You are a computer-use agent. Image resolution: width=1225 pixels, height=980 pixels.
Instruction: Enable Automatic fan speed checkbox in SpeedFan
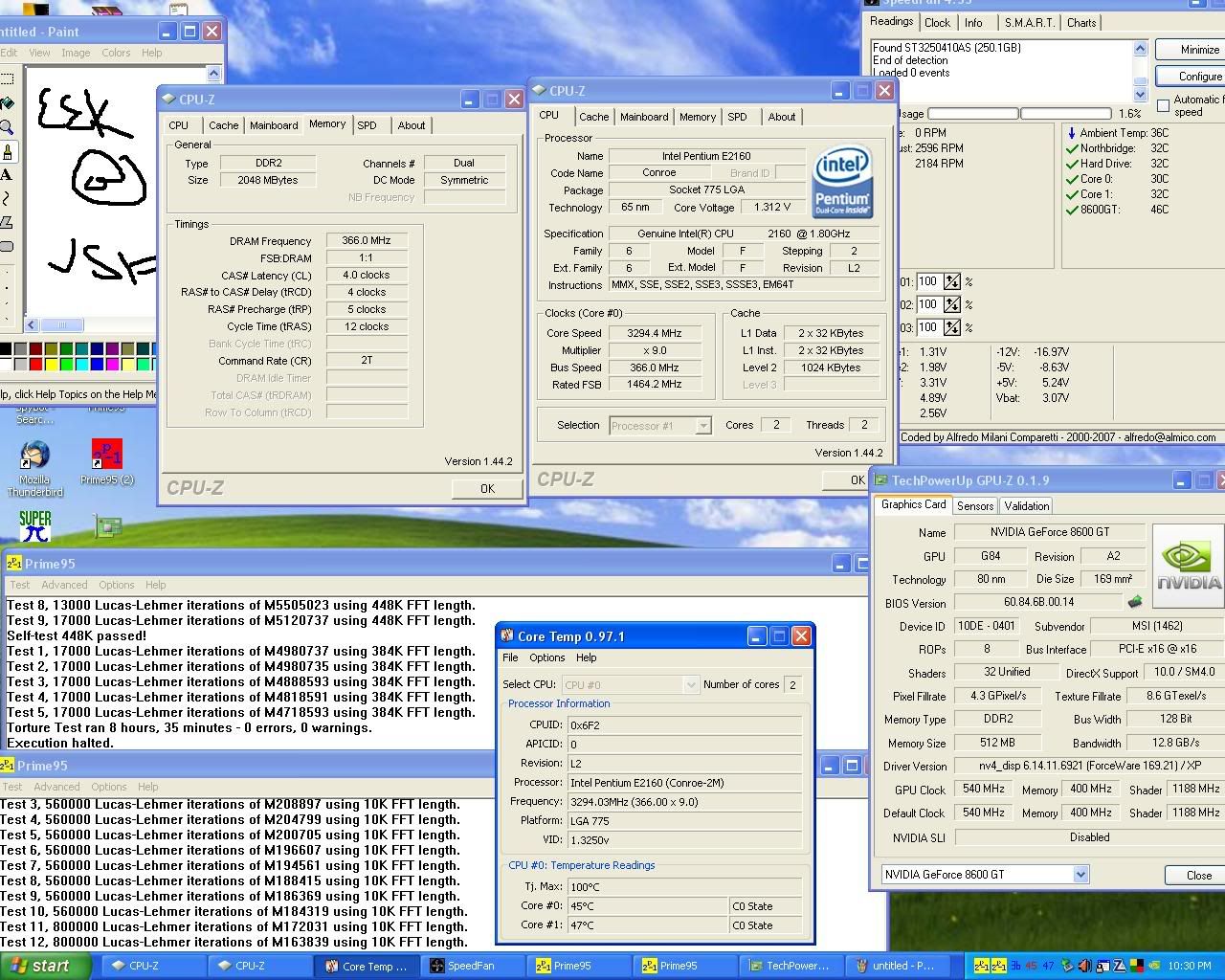(x=1163, y=105)
